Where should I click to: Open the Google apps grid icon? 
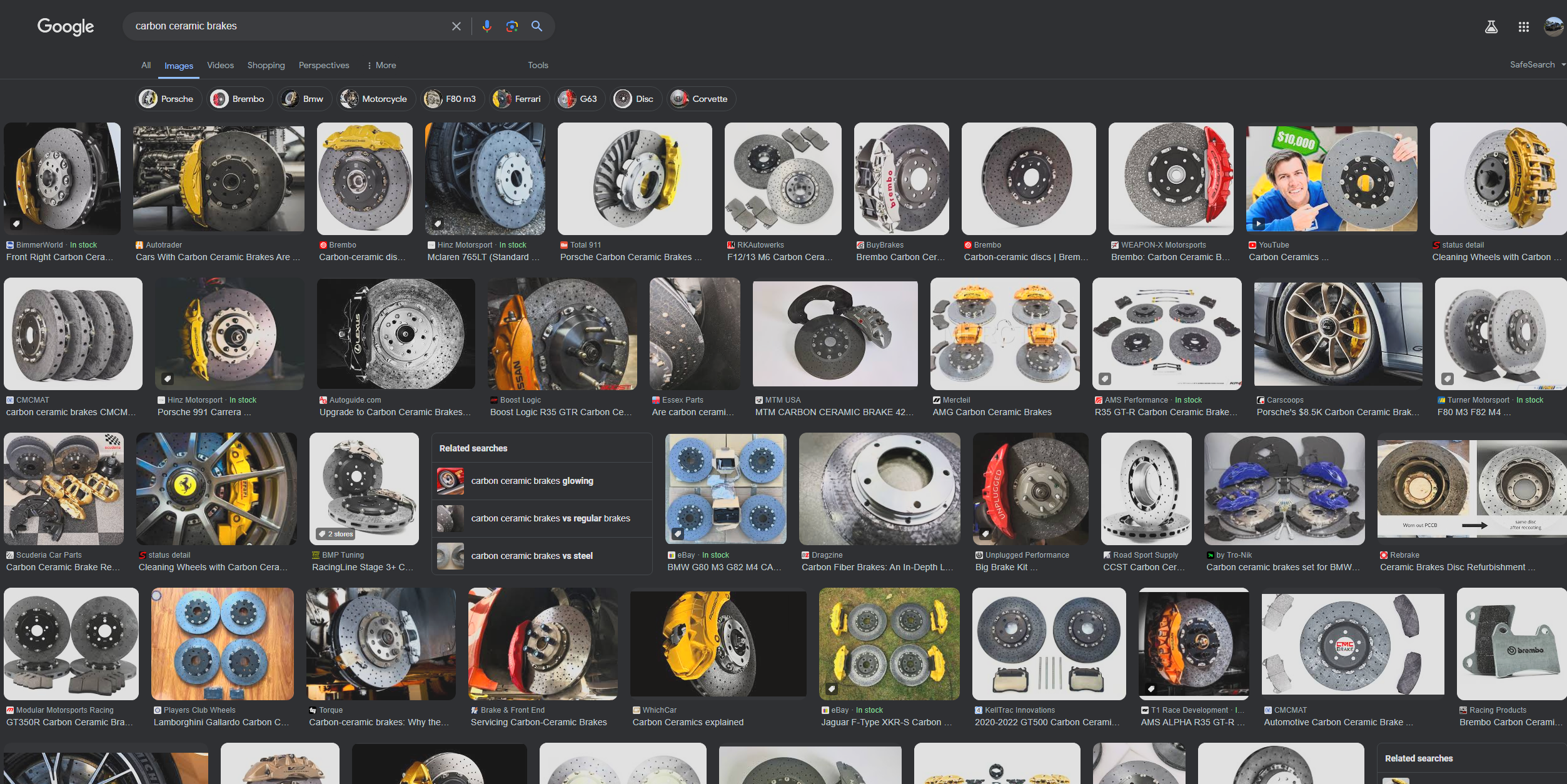pyautogui.click(x=1523, y=27)
